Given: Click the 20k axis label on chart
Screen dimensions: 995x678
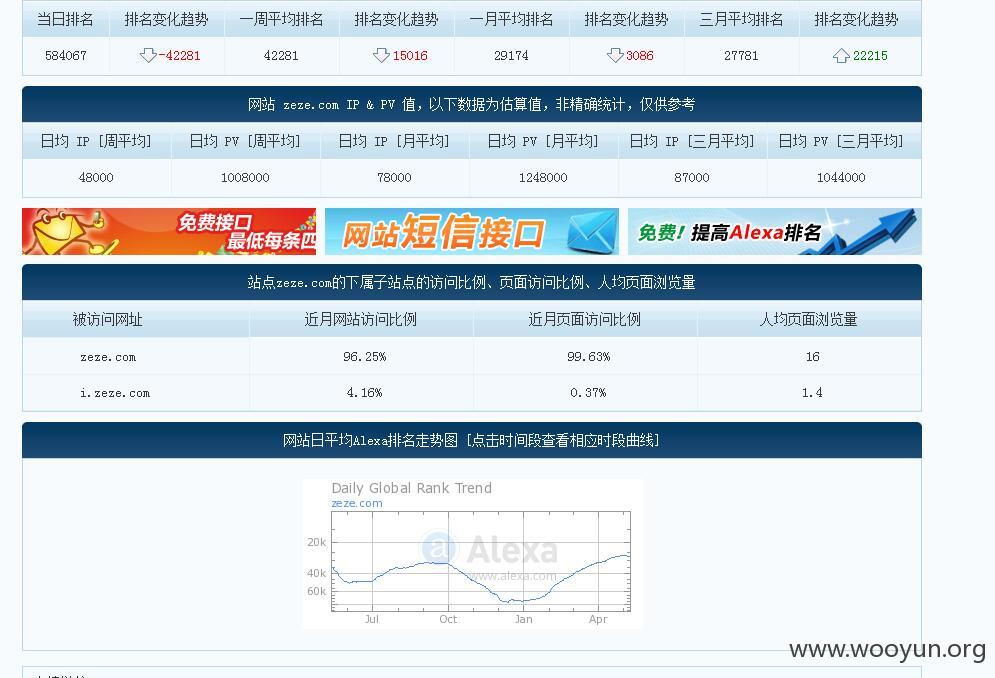Looking at the screenshot, I should [317, 542].
